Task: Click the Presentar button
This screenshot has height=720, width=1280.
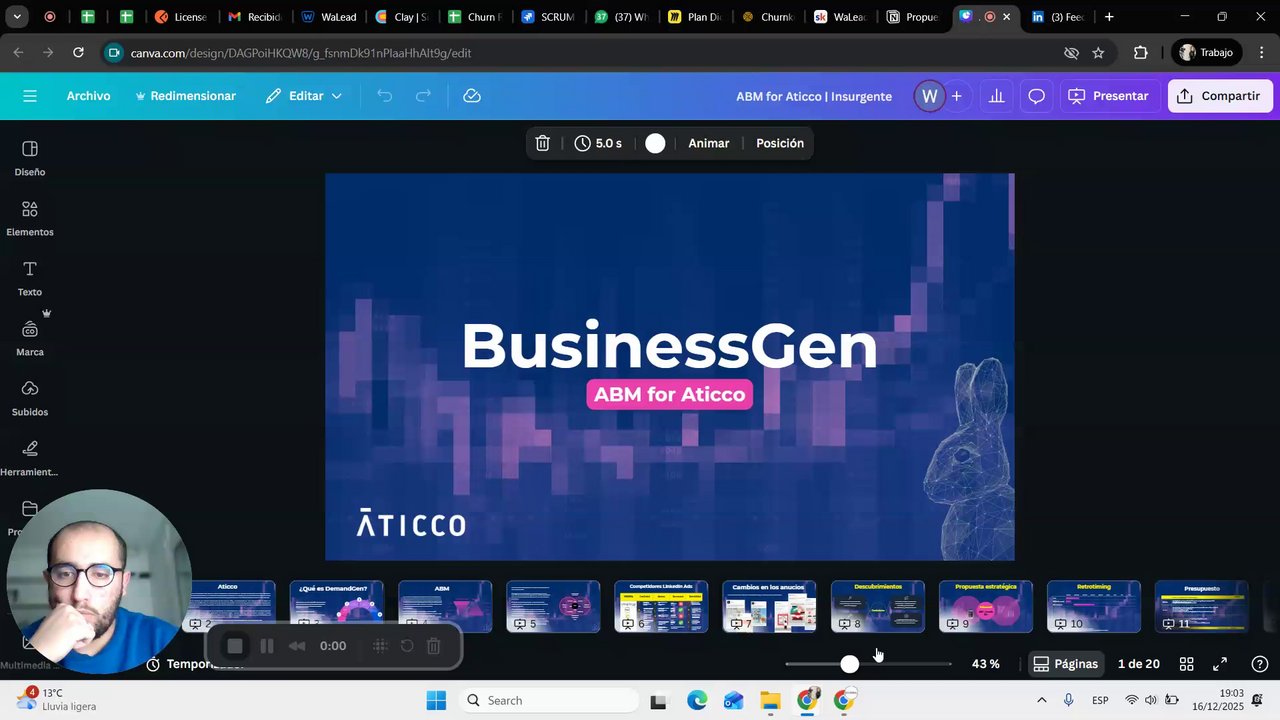Action: [1108, 96]
